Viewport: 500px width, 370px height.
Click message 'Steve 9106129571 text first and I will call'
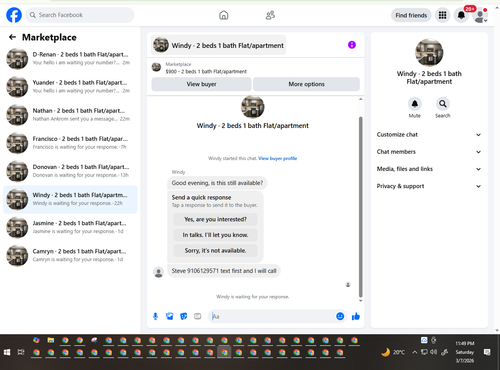(224, 271)
